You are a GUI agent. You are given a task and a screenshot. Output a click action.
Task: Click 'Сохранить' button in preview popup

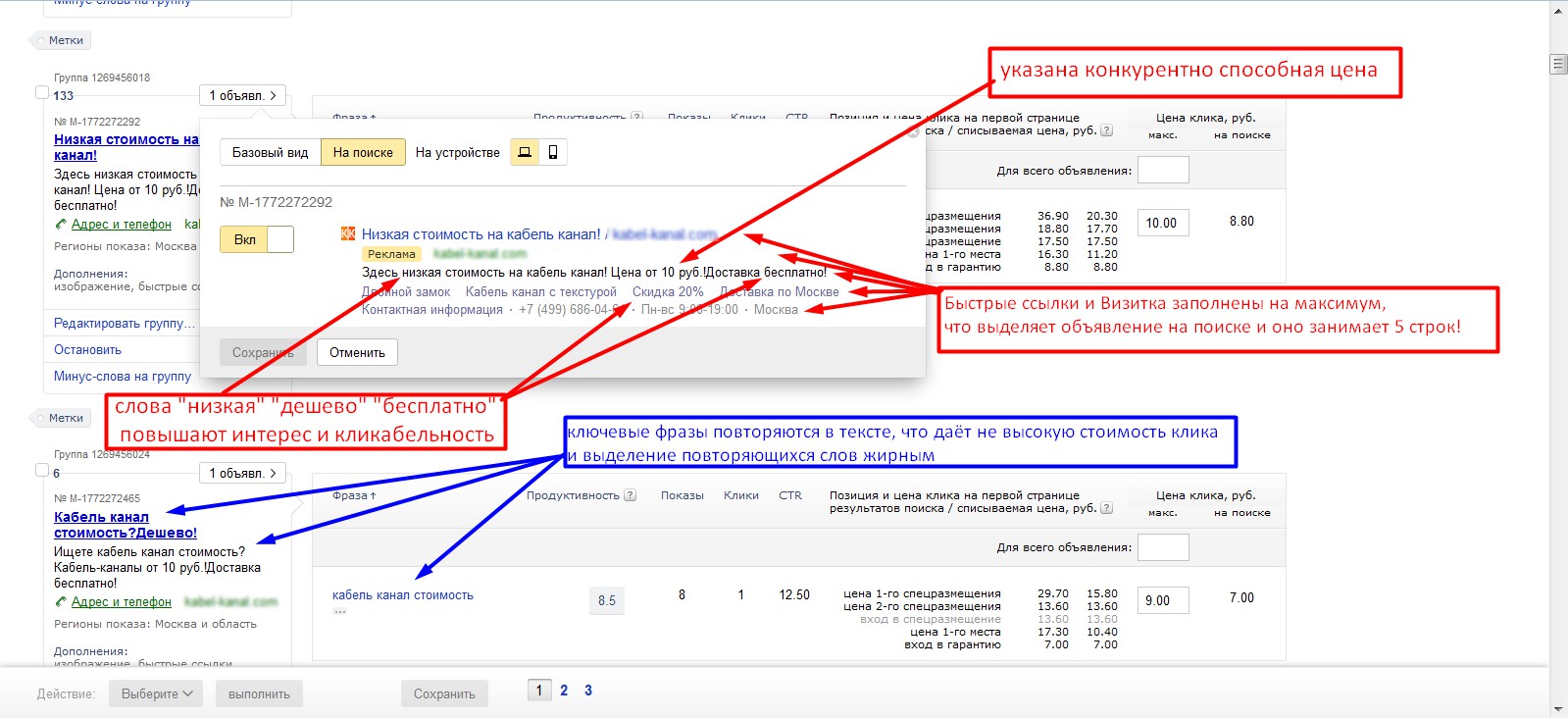click(263, 352)
